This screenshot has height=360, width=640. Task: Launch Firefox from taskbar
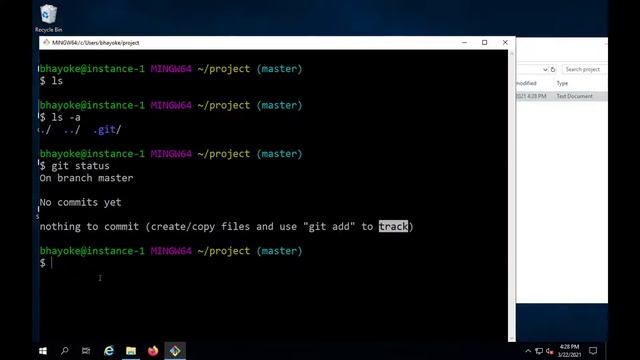point(153,351)
